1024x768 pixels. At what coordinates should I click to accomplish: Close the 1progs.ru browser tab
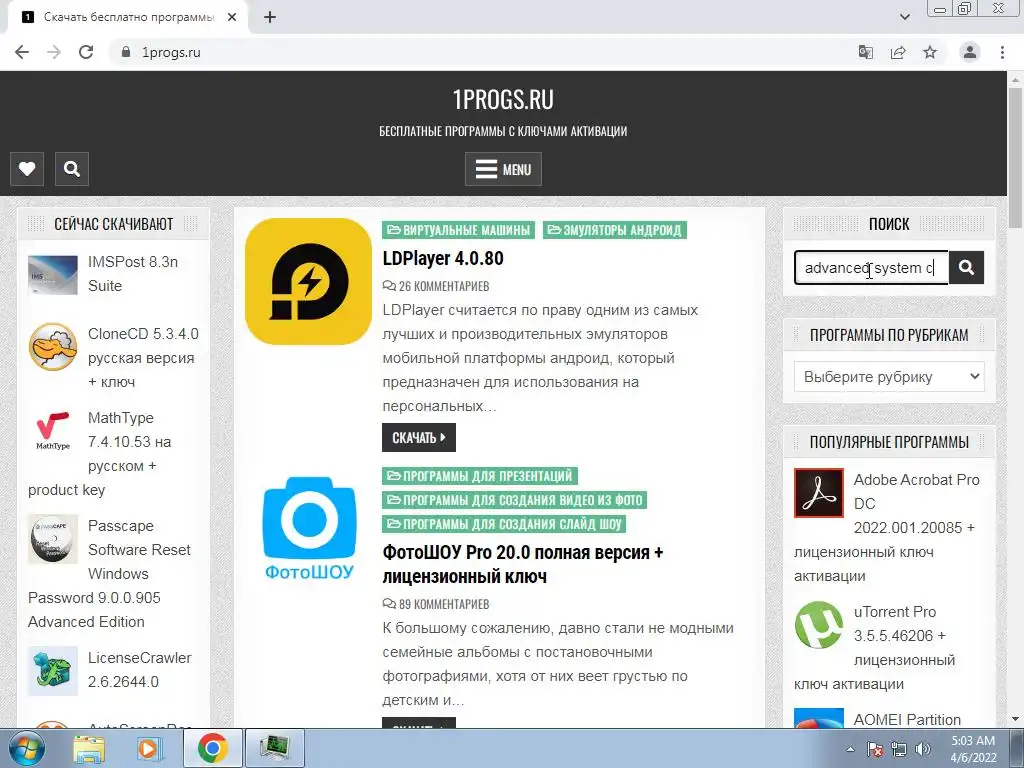pos(232,17)
